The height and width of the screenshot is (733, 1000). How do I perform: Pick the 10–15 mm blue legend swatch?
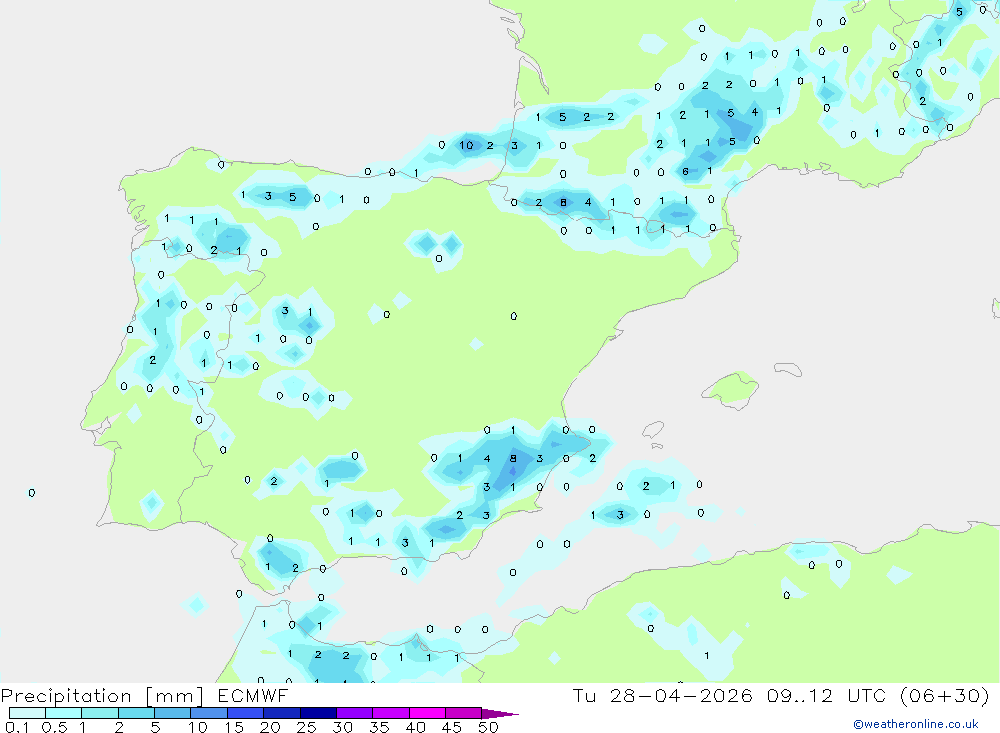pos(209,713)
